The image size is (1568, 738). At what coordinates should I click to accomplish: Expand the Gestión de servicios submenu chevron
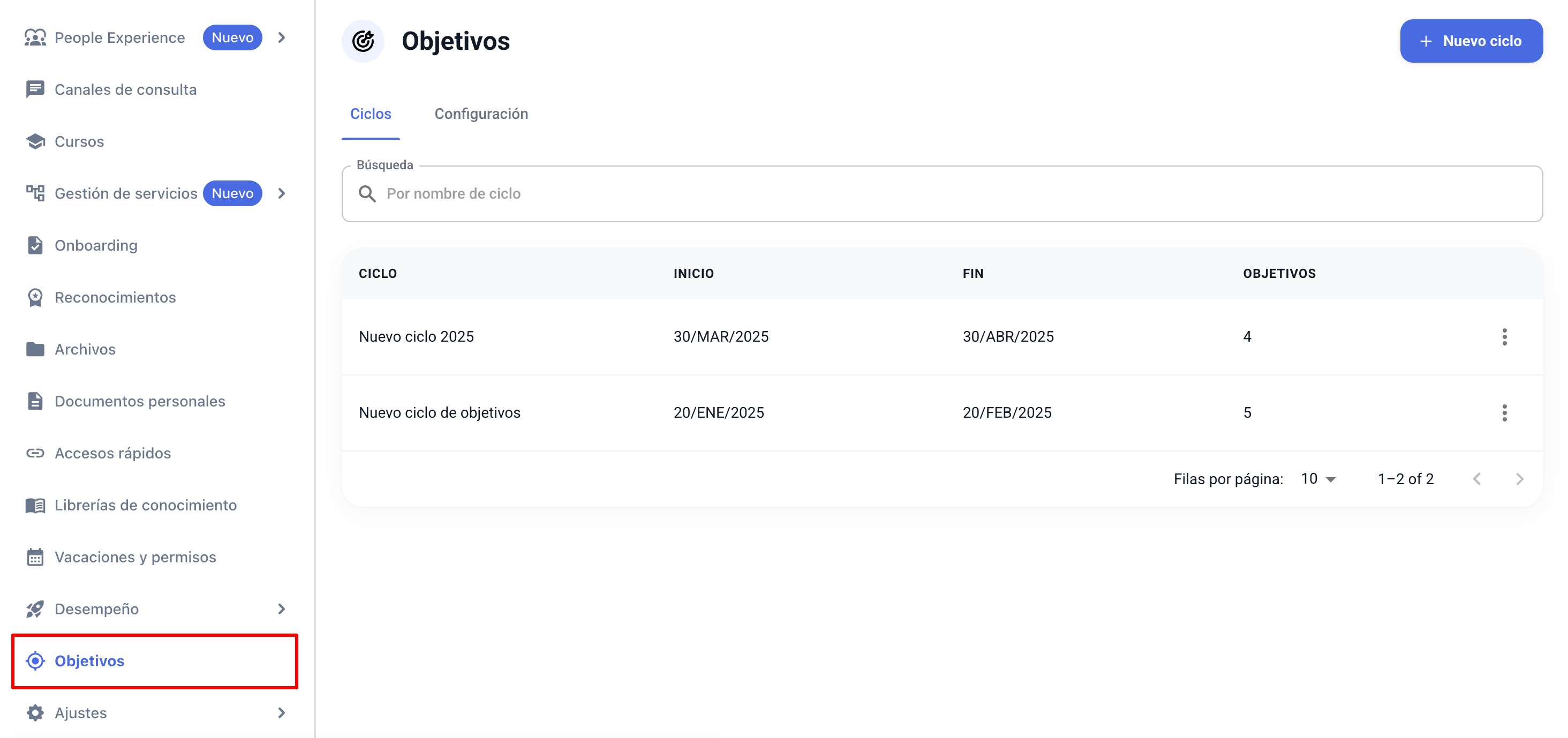pos(281,193)
